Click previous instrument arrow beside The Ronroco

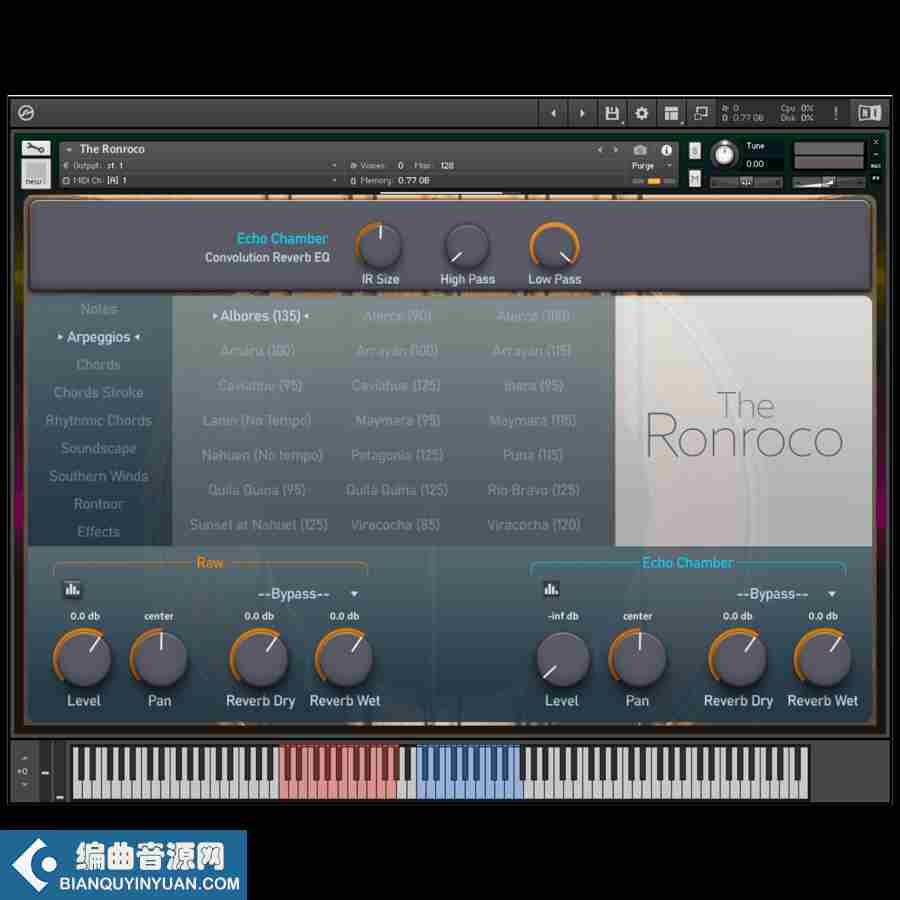pyautogui.click(x=600, y=150)
